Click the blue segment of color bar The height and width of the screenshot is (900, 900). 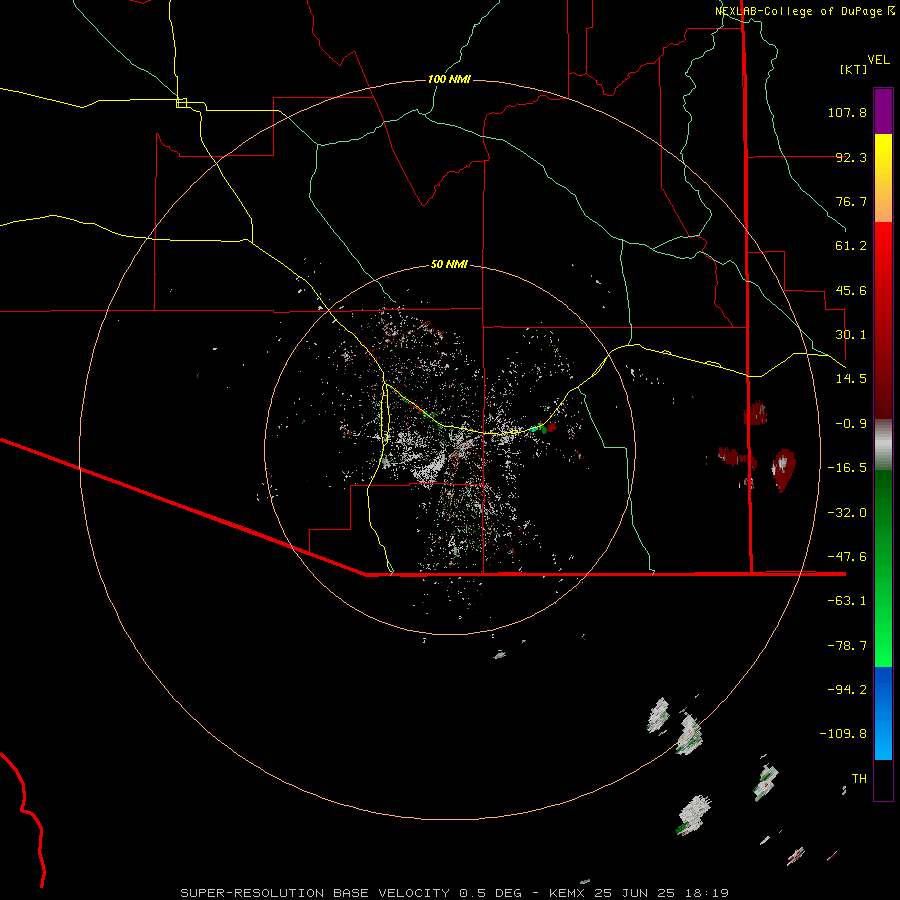click(x=883, y=713)
